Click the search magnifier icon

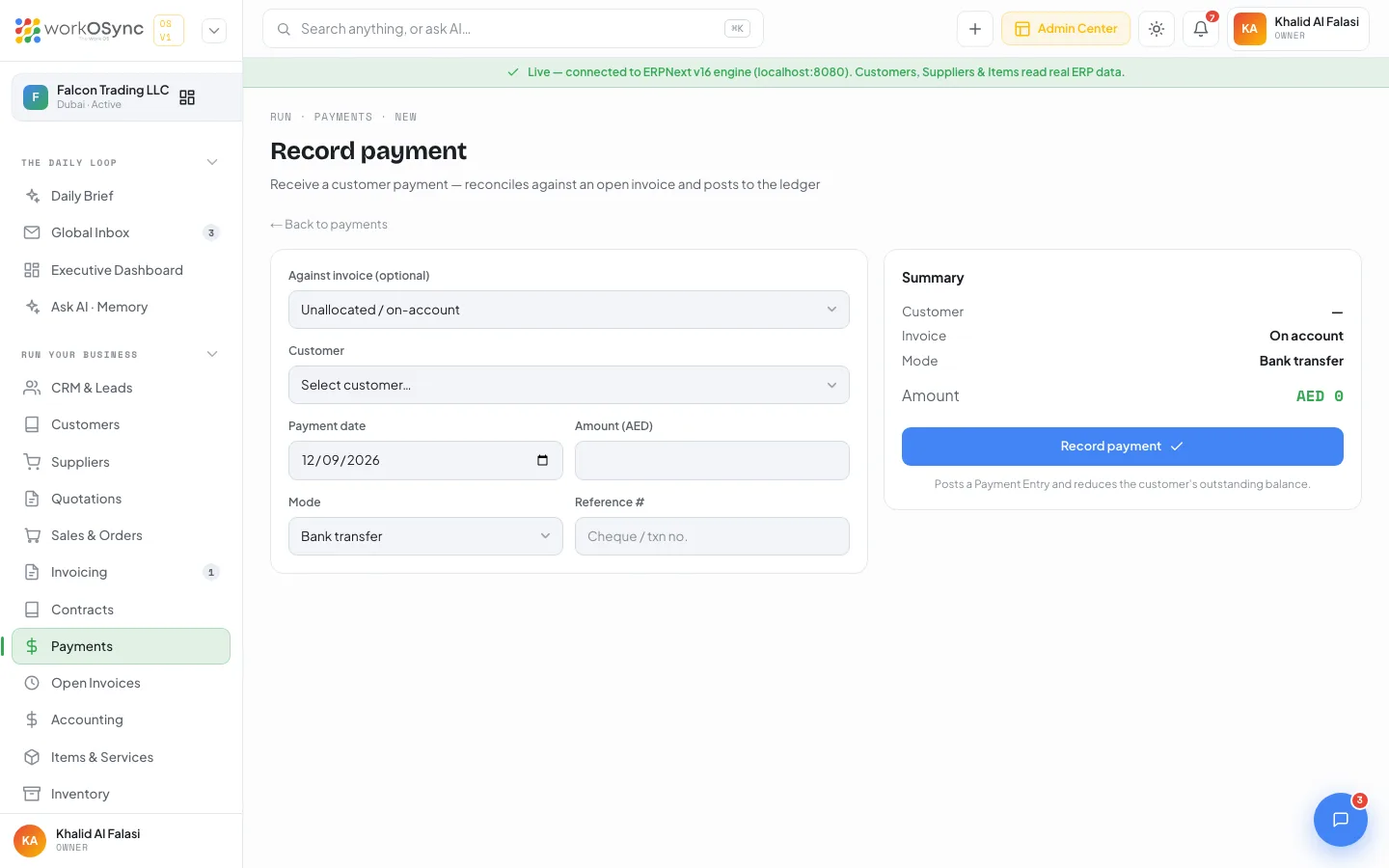tap(284, 29)
